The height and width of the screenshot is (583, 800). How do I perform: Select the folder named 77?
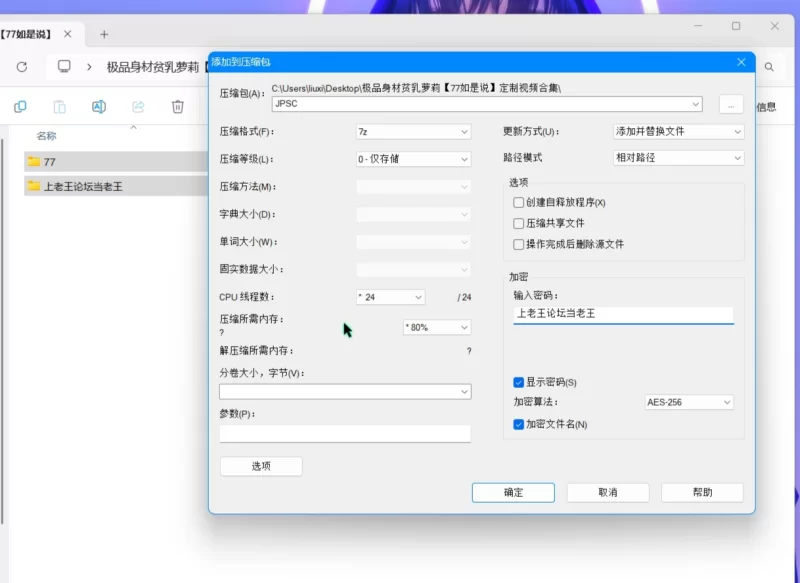pyautogui.click(x=116, y=162)
